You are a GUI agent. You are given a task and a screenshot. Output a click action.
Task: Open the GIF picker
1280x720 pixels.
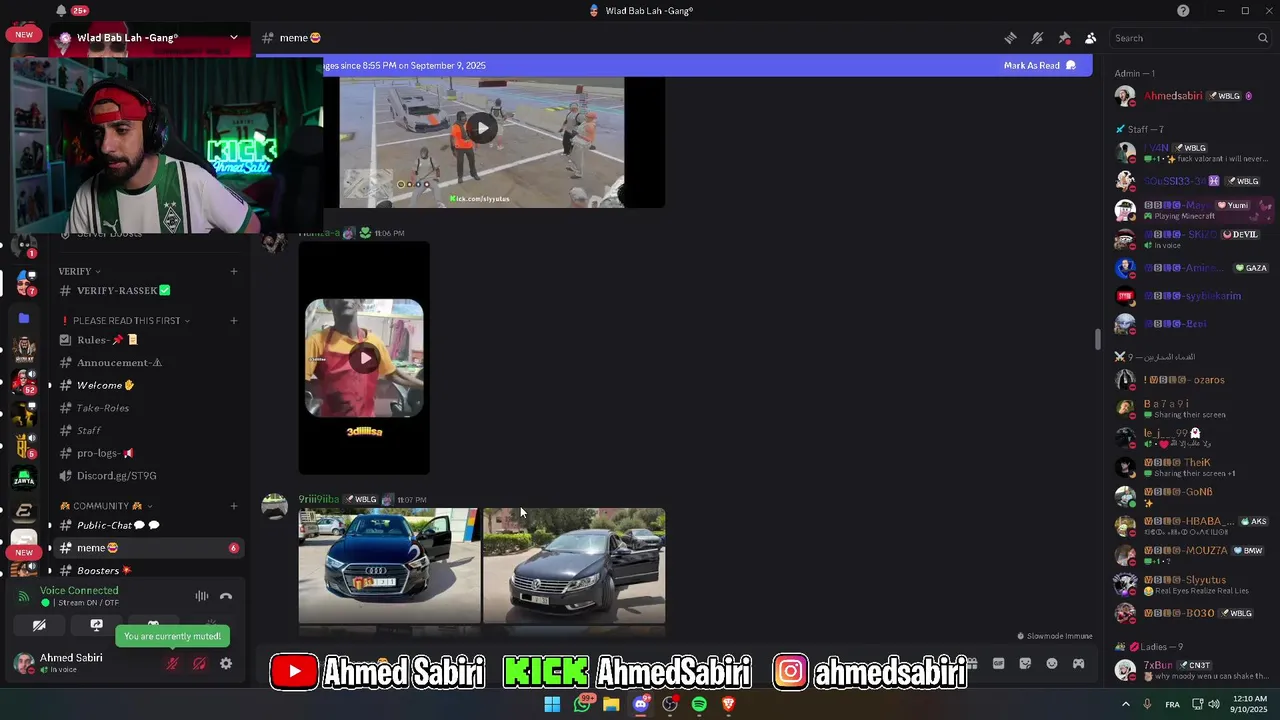tap(998, 663)
